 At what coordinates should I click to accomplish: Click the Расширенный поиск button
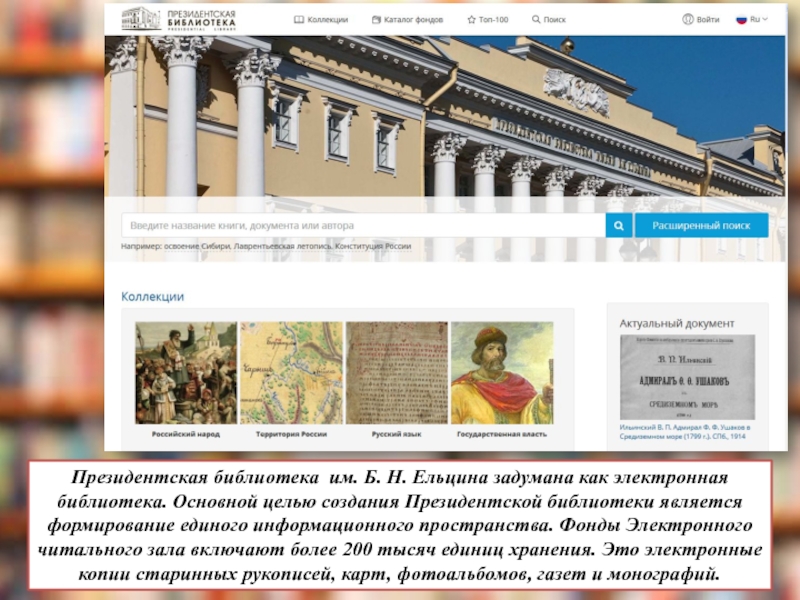click(701, 226)
